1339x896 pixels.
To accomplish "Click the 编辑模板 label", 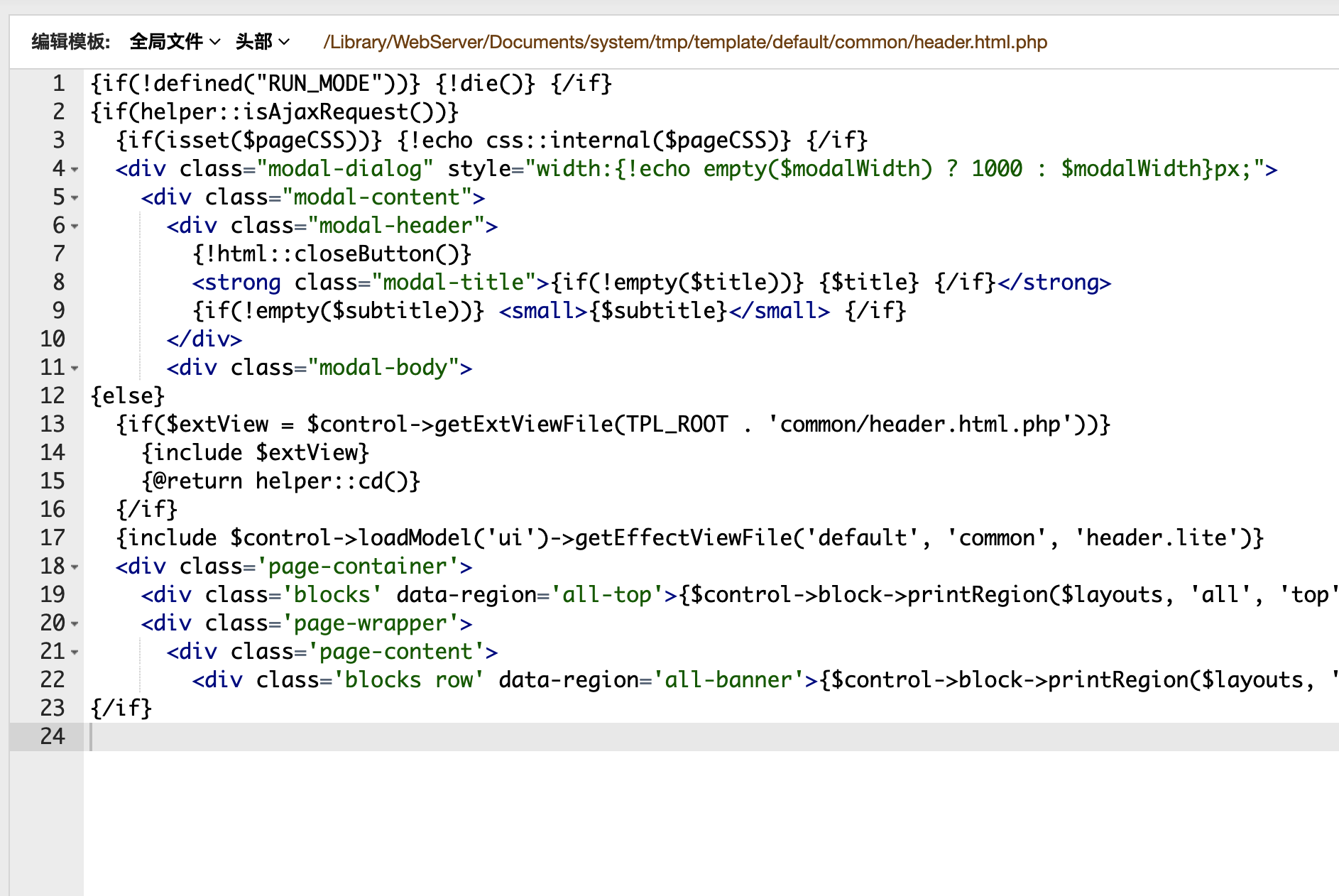I will click(x=71, y=42).
